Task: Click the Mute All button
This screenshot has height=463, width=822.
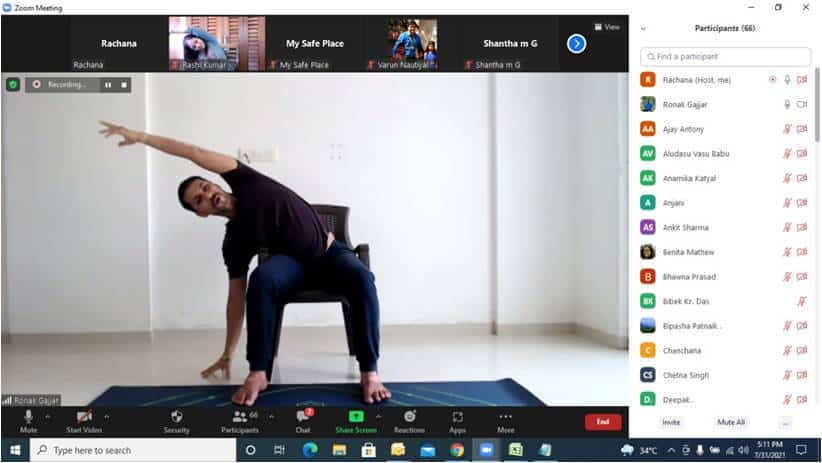Action: [x=731, y=422]
